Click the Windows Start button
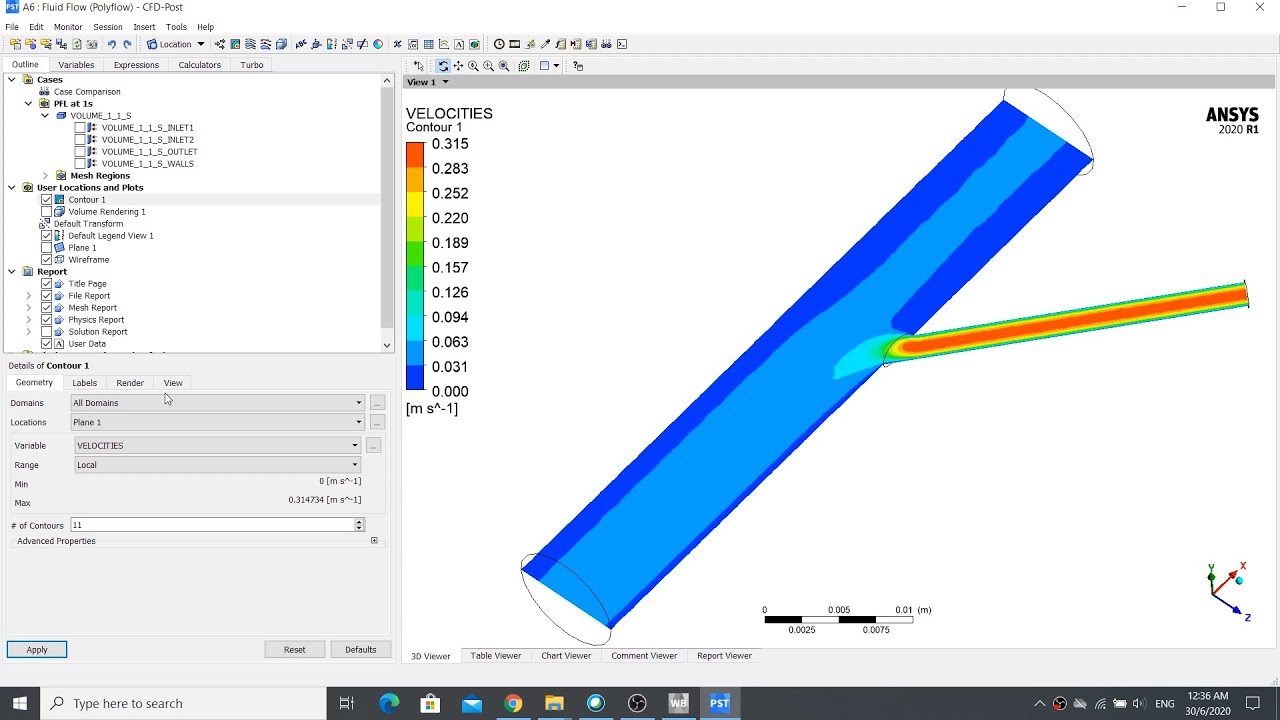Screen dimensions: 1280x720 20,703
